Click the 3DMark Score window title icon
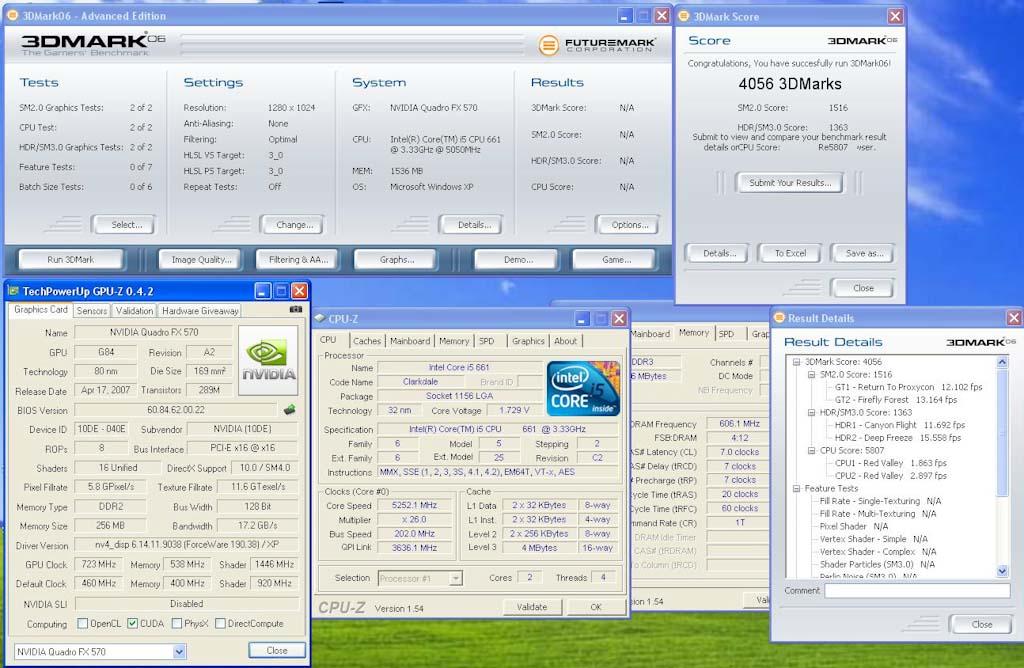 [684, 16]
